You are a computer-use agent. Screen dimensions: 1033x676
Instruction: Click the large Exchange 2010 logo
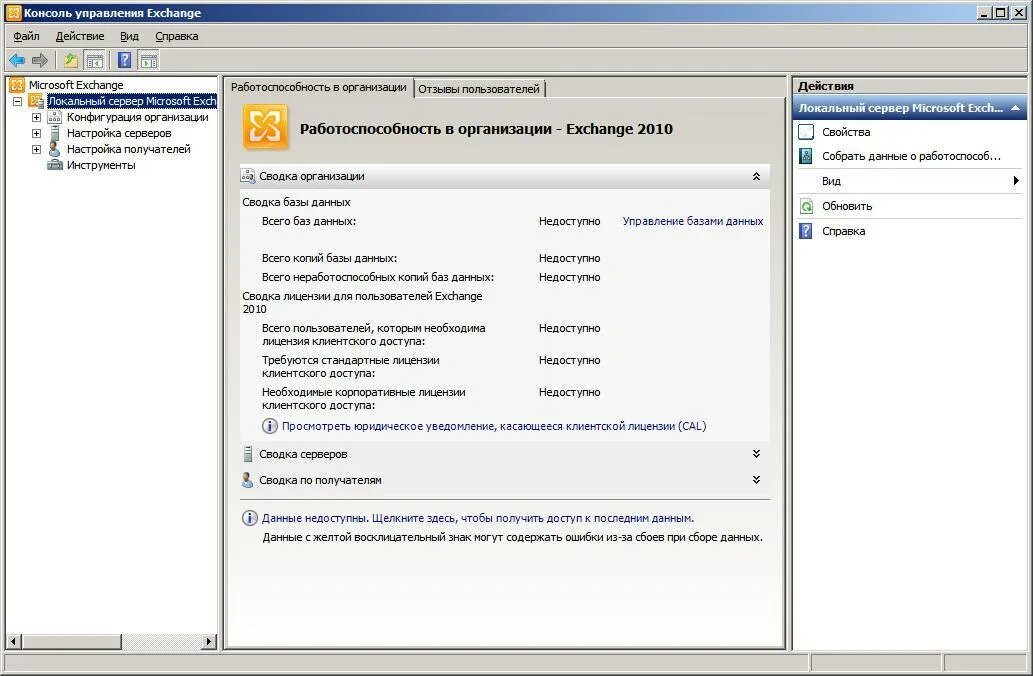click(x=265, y=127)
